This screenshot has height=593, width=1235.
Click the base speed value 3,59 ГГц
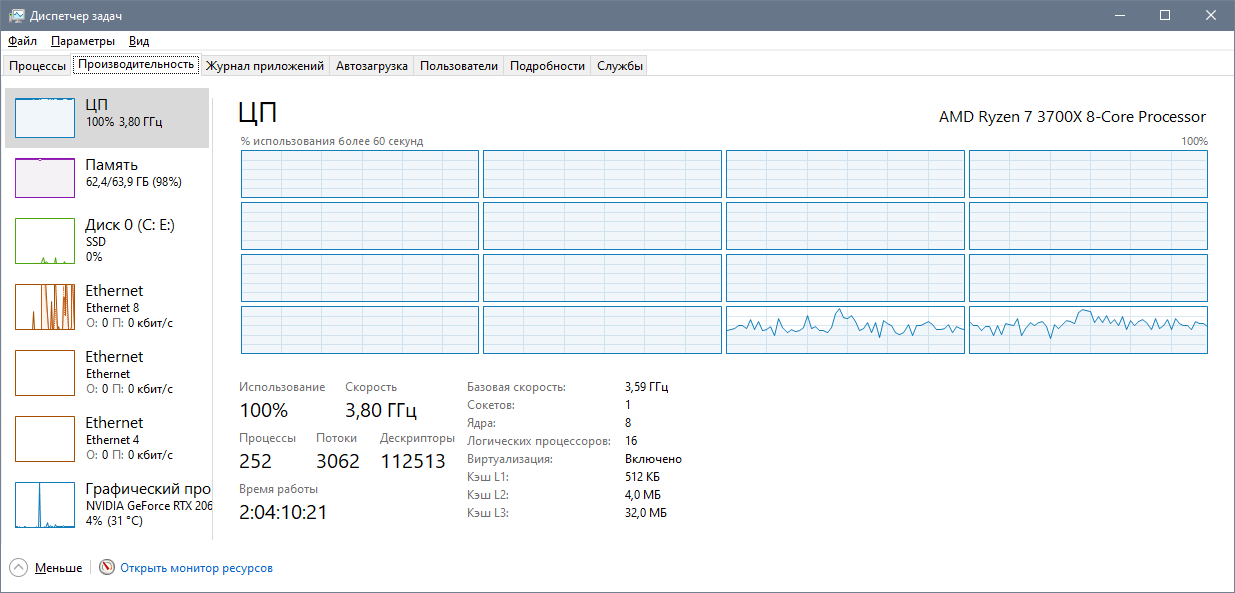click(x=646, y=386)
